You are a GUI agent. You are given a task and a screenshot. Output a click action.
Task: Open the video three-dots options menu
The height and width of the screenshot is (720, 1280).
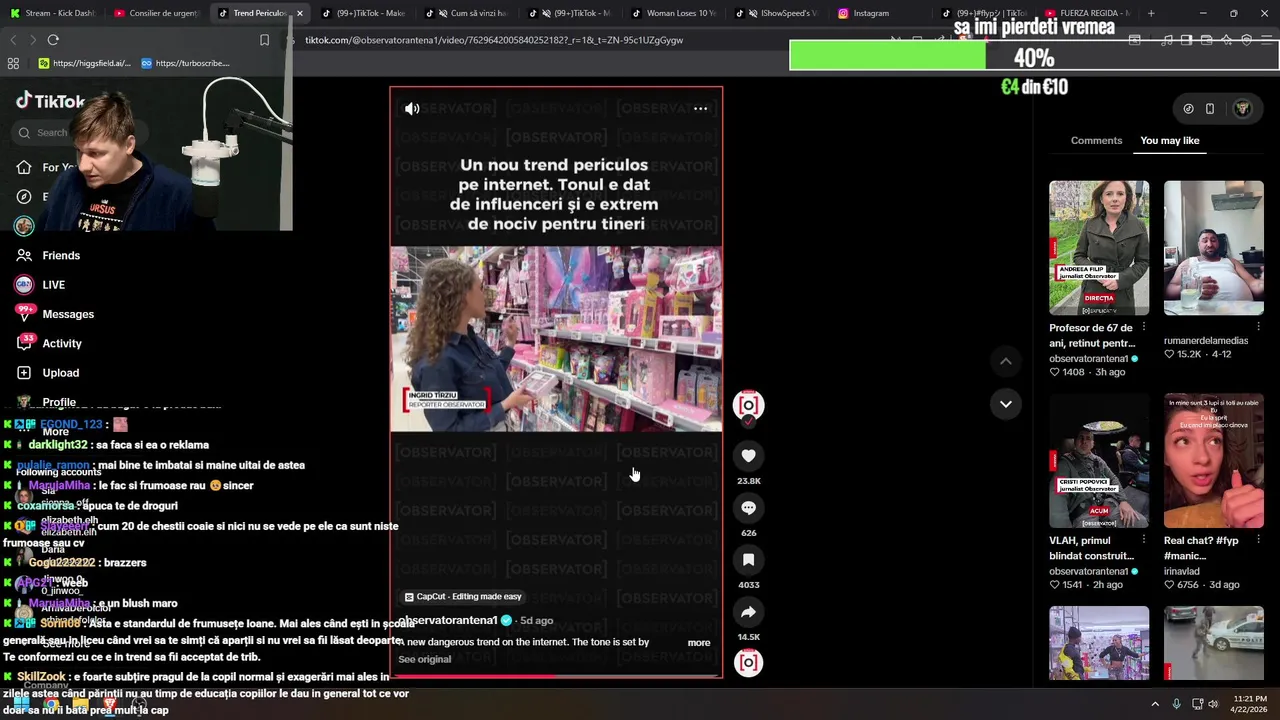click(701, 109)
